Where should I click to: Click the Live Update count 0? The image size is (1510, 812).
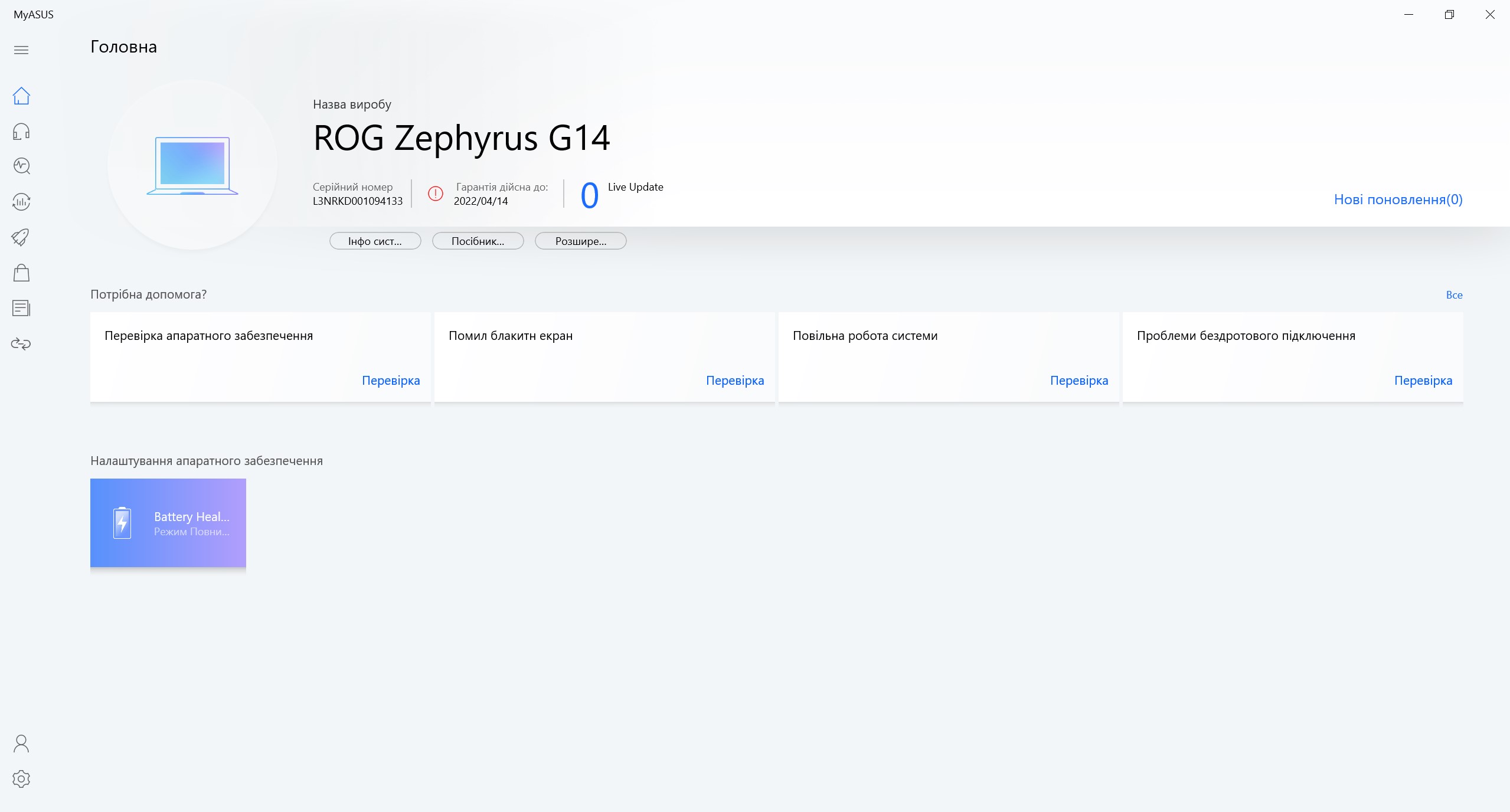[x=589, y=195]
